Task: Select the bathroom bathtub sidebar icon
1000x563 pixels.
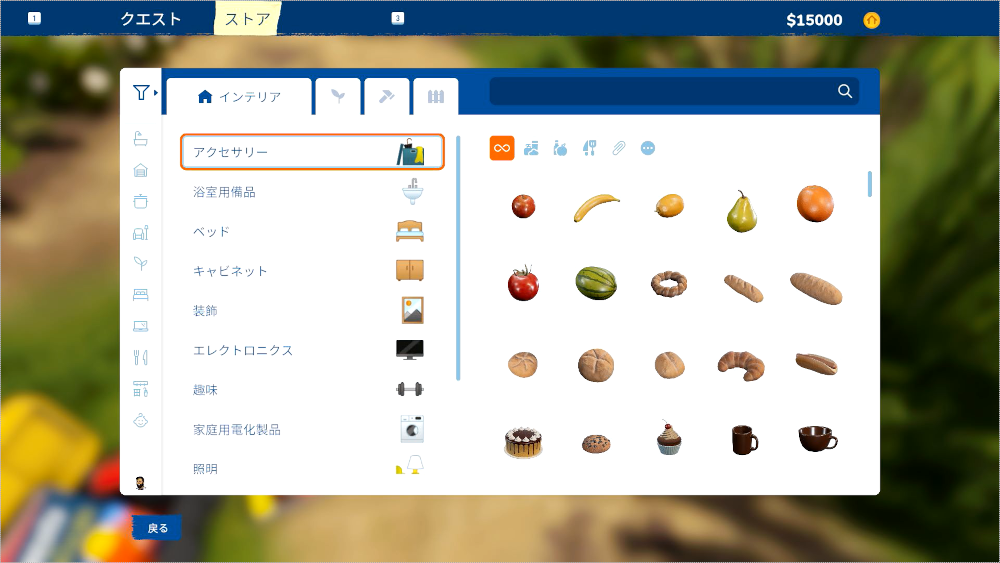Action: click(x=141, y=138)
